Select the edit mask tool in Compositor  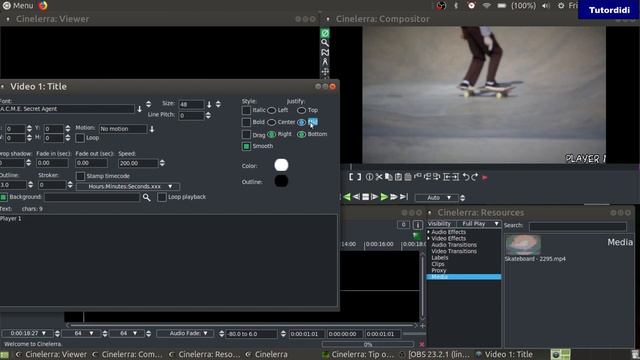tap(325, 53)
